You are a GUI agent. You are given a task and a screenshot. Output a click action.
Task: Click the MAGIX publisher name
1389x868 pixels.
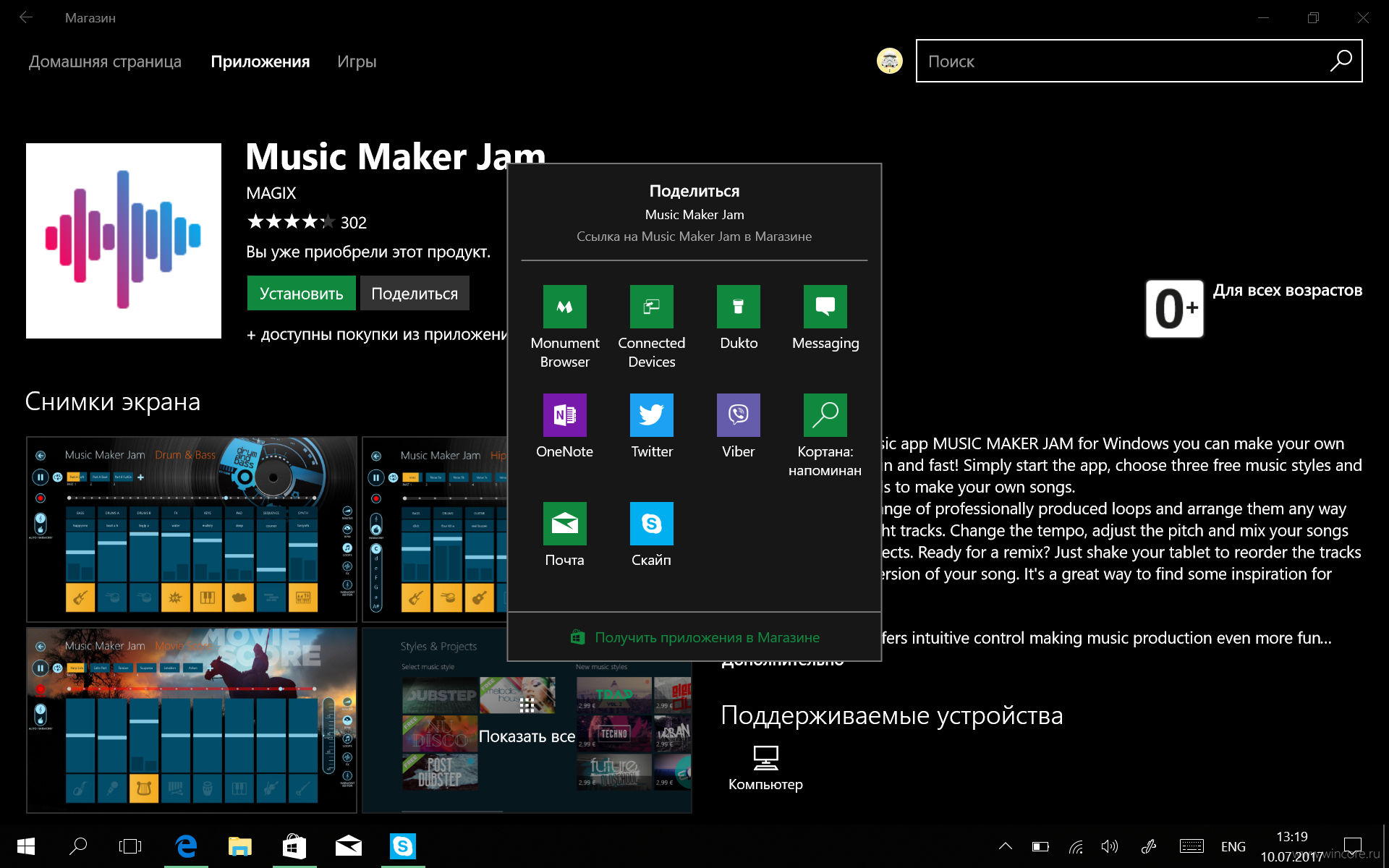click(x=271, y=193)
